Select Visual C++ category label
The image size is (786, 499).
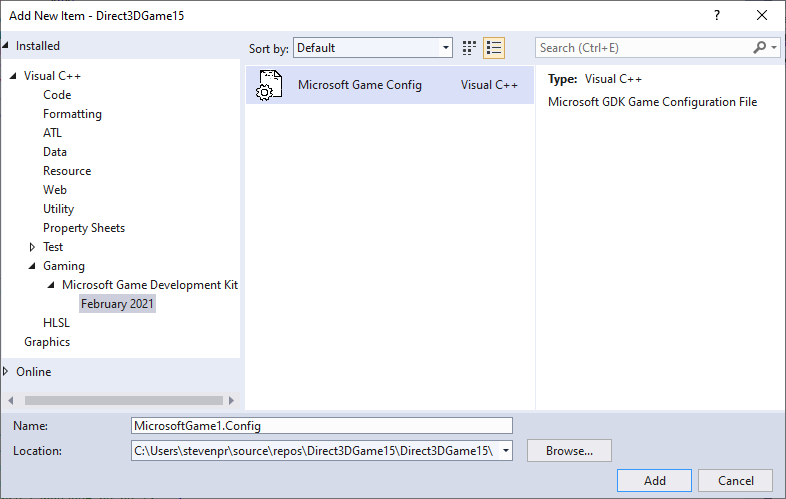point(52,76)
